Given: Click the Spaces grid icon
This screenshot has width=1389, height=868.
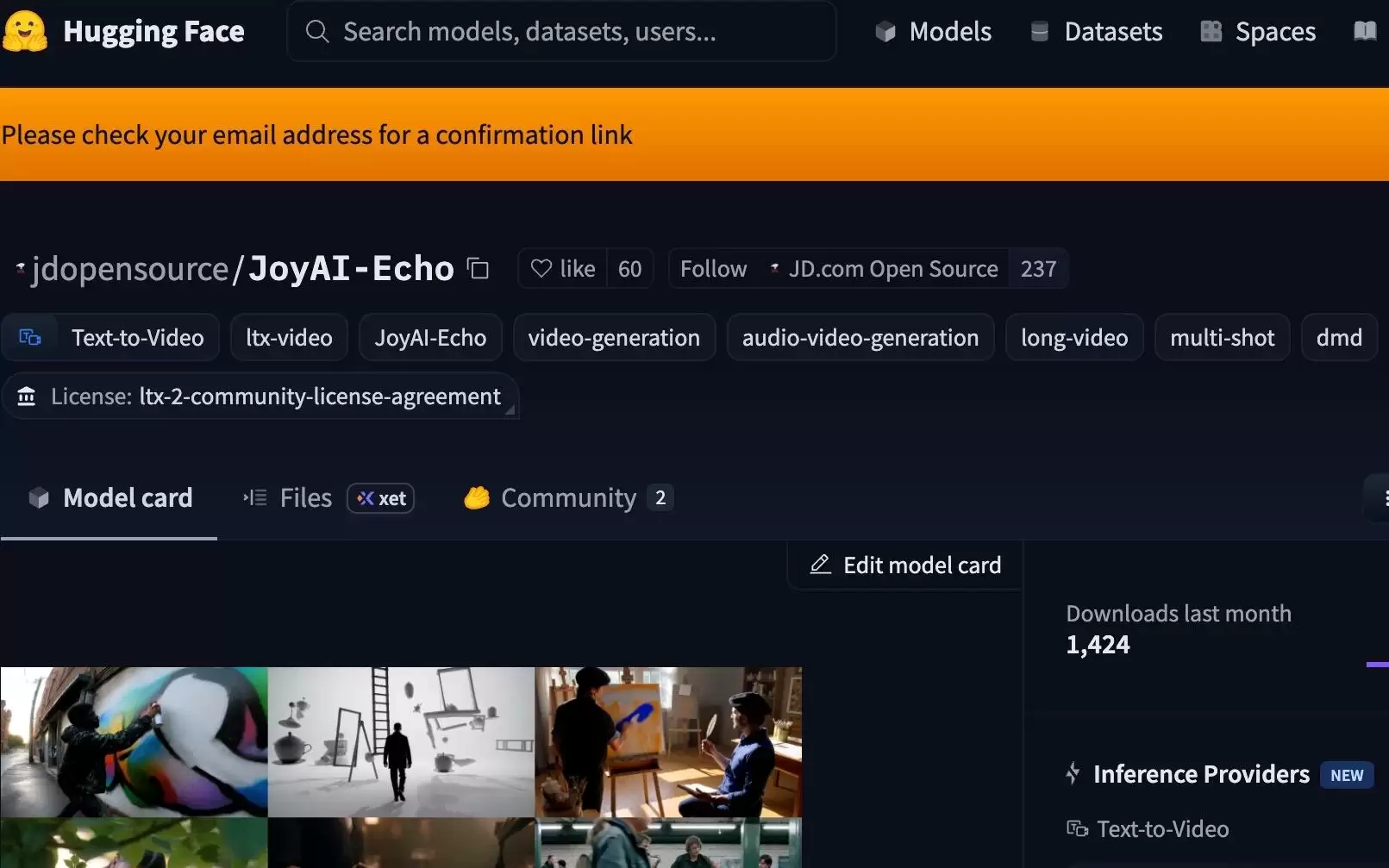Looking at the screenshot, I should click(x=1211, y=32).
